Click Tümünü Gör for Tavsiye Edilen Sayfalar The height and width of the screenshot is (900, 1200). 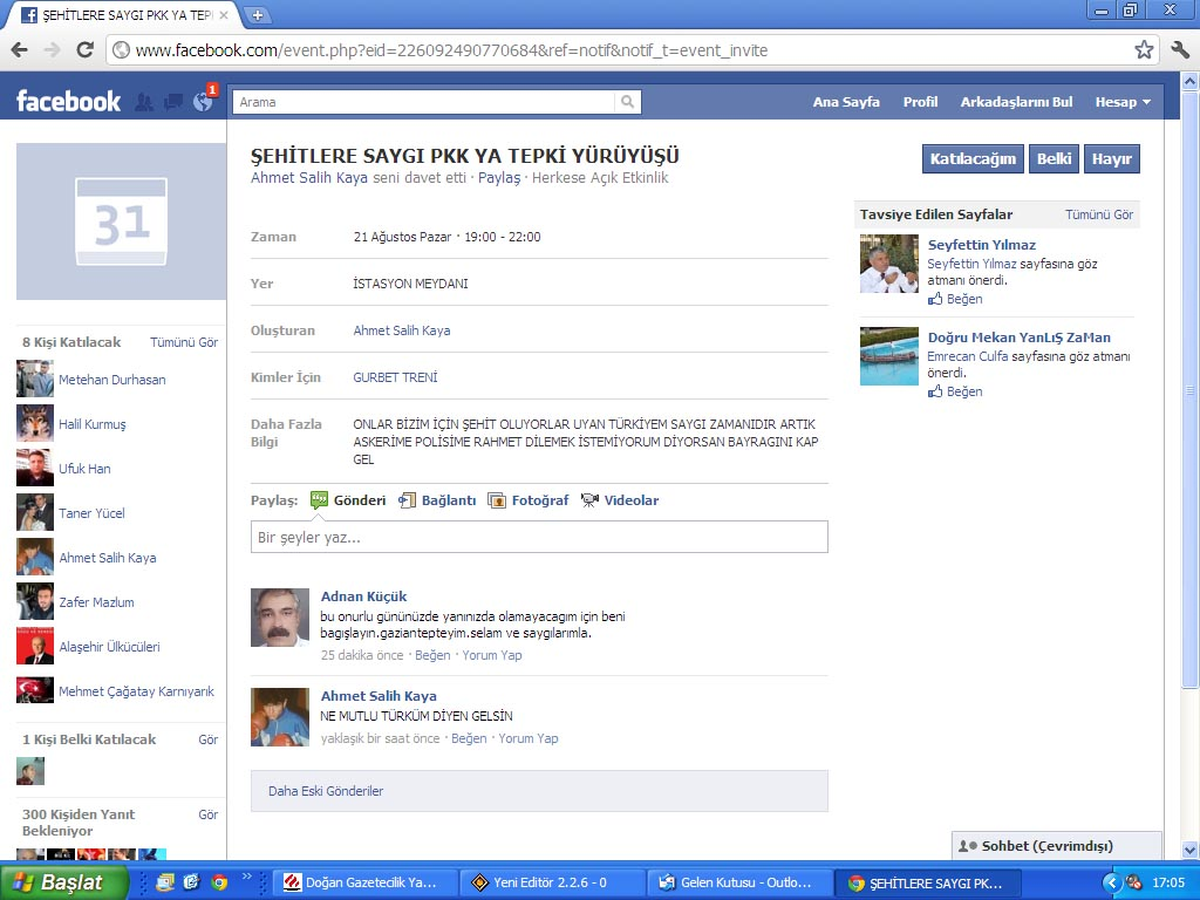(1099, 214)
